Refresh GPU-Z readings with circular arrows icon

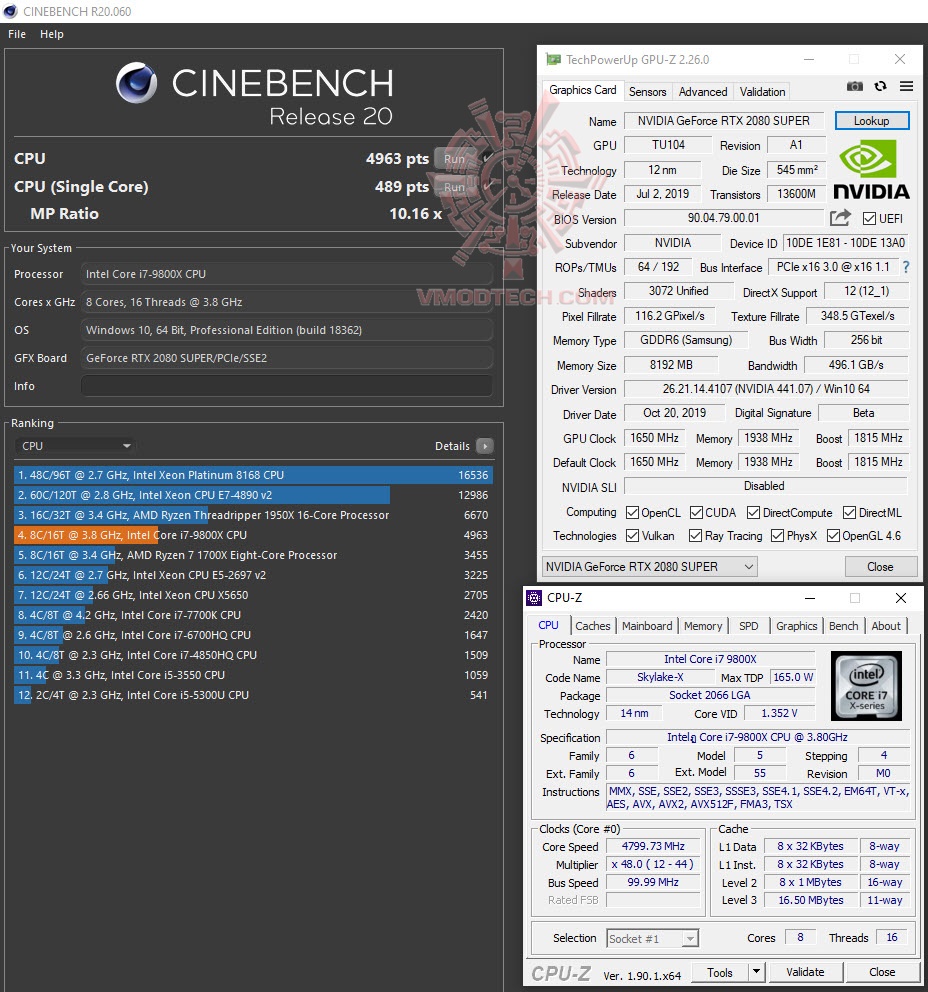coord(880,87)
